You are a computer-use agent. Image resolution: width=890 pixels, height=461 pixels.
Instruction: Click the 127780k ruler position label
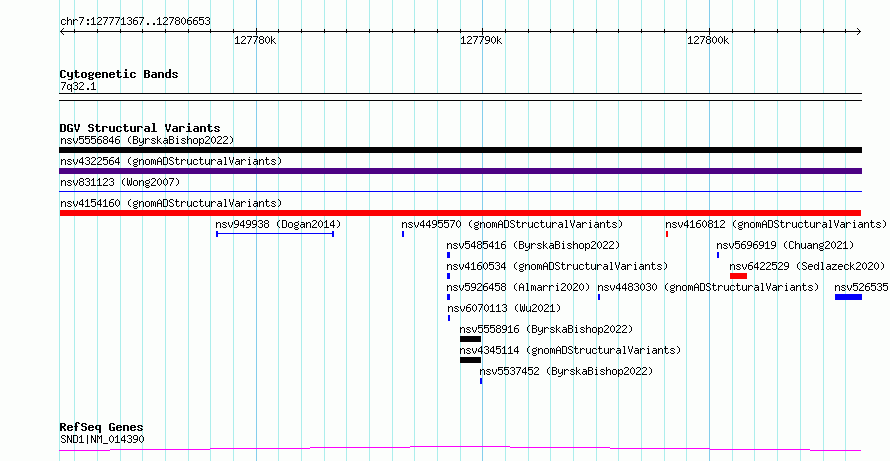(255, 40)
